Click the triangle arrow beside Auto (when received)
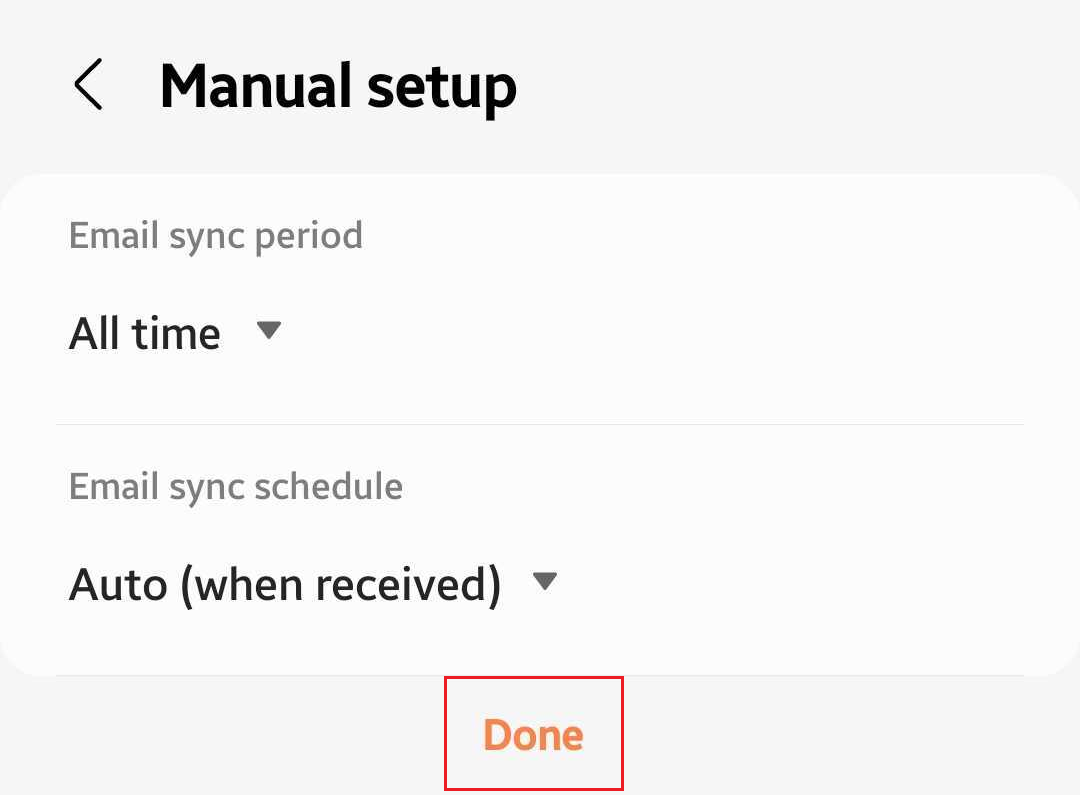This screenshot has height=795, width=1080. (544, 581)
